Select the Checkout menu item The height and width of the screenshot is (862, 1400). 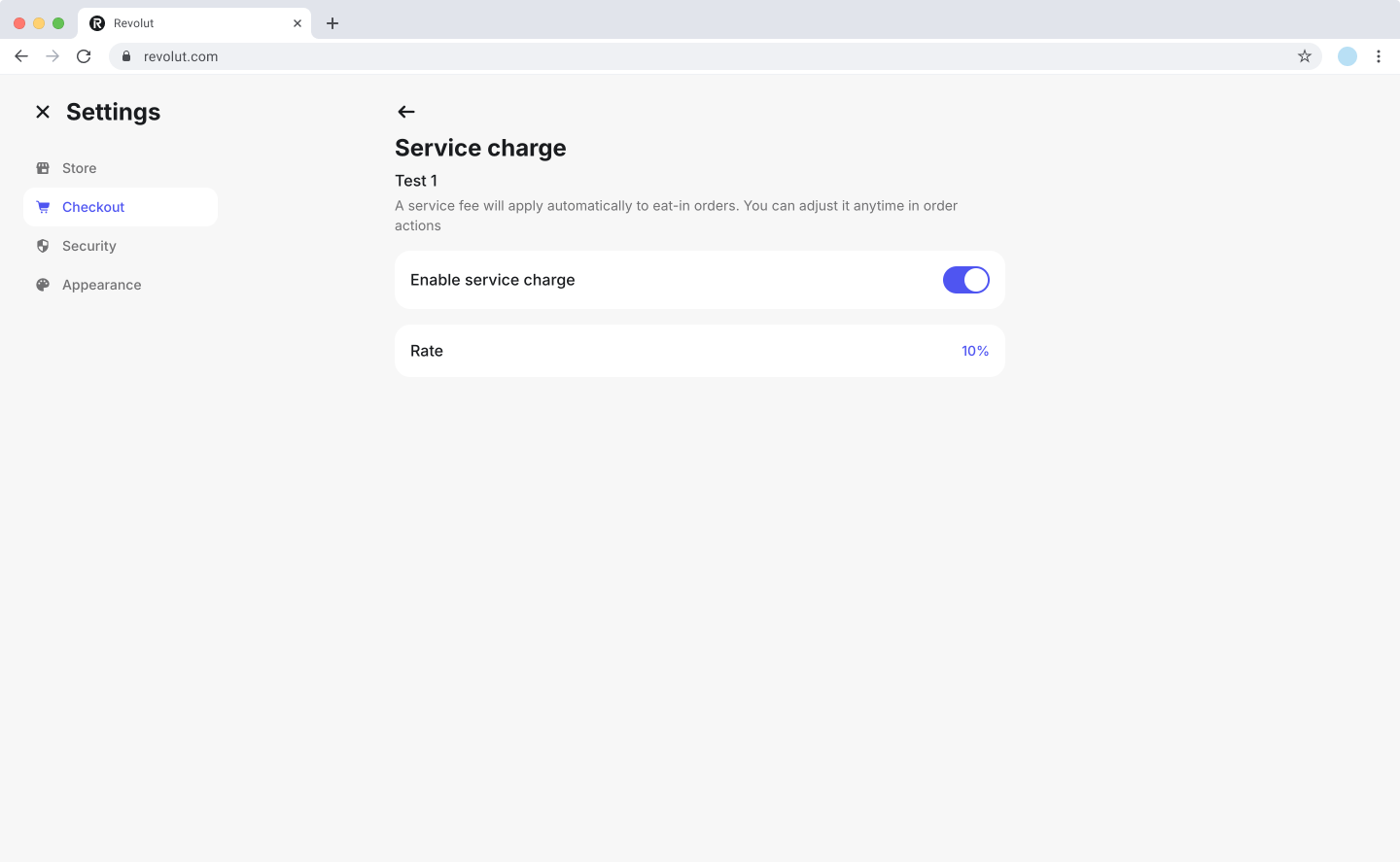(x=93, y=207)
